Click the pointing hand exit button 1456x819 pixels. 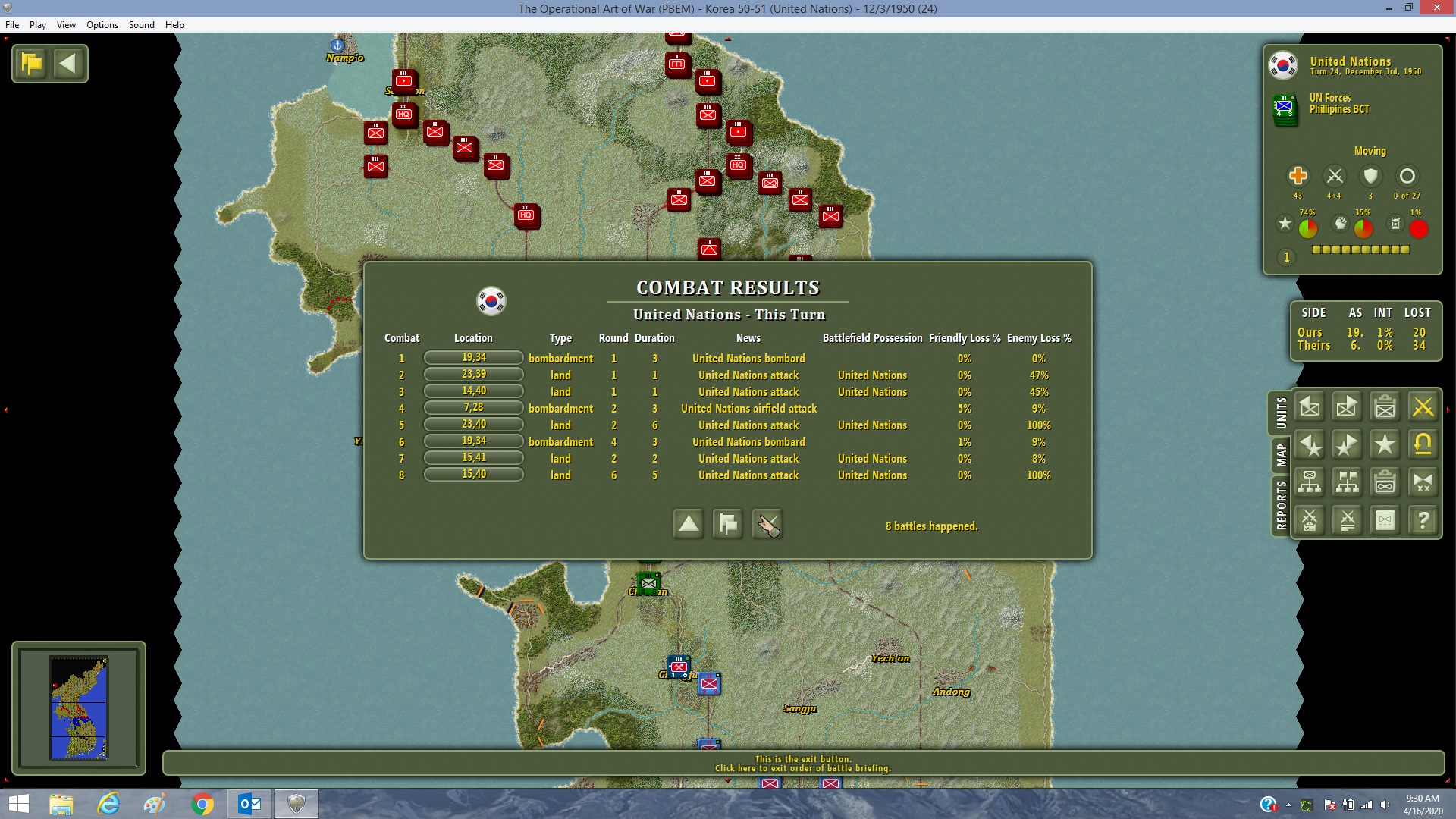[767, 524]
